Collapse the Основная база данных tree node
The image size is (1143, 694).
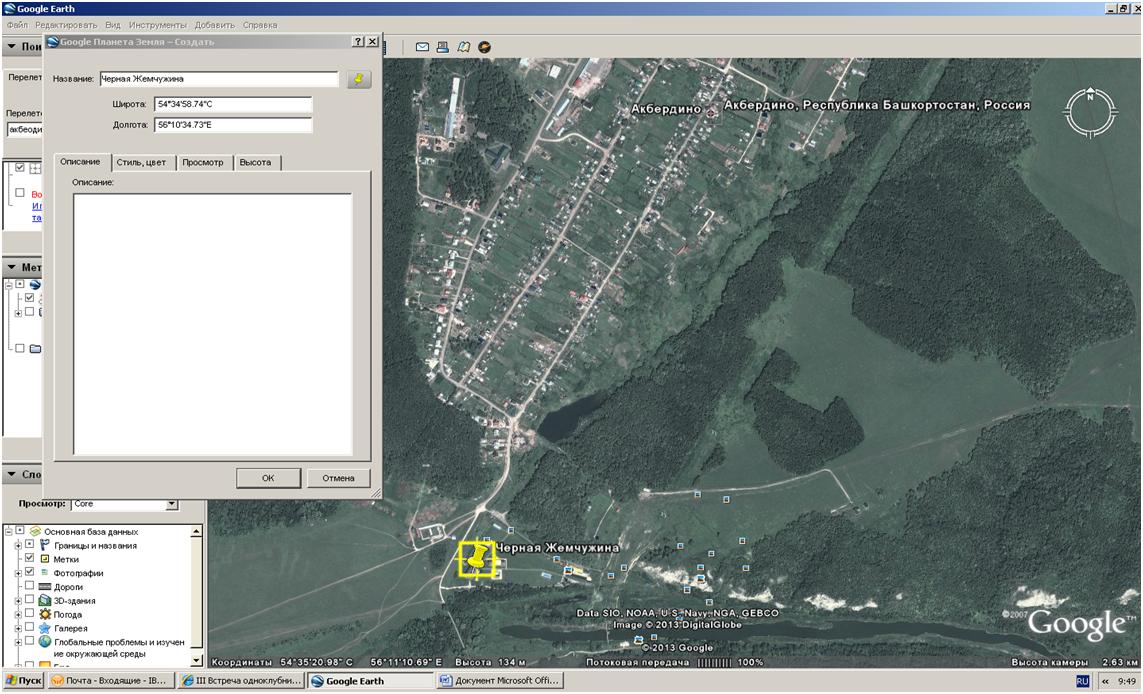pyautogui.click(x=9, y=531)
